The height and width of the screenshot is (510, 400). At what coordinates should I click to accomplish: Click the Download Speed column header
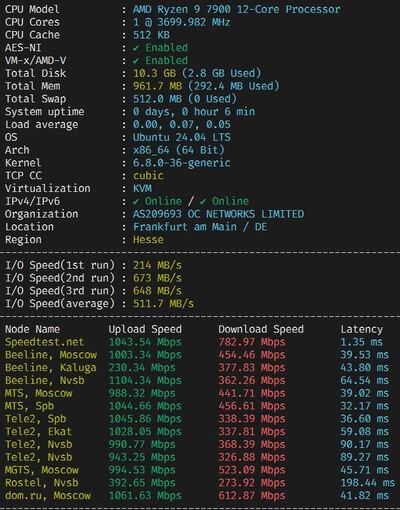tap(261, 329)
